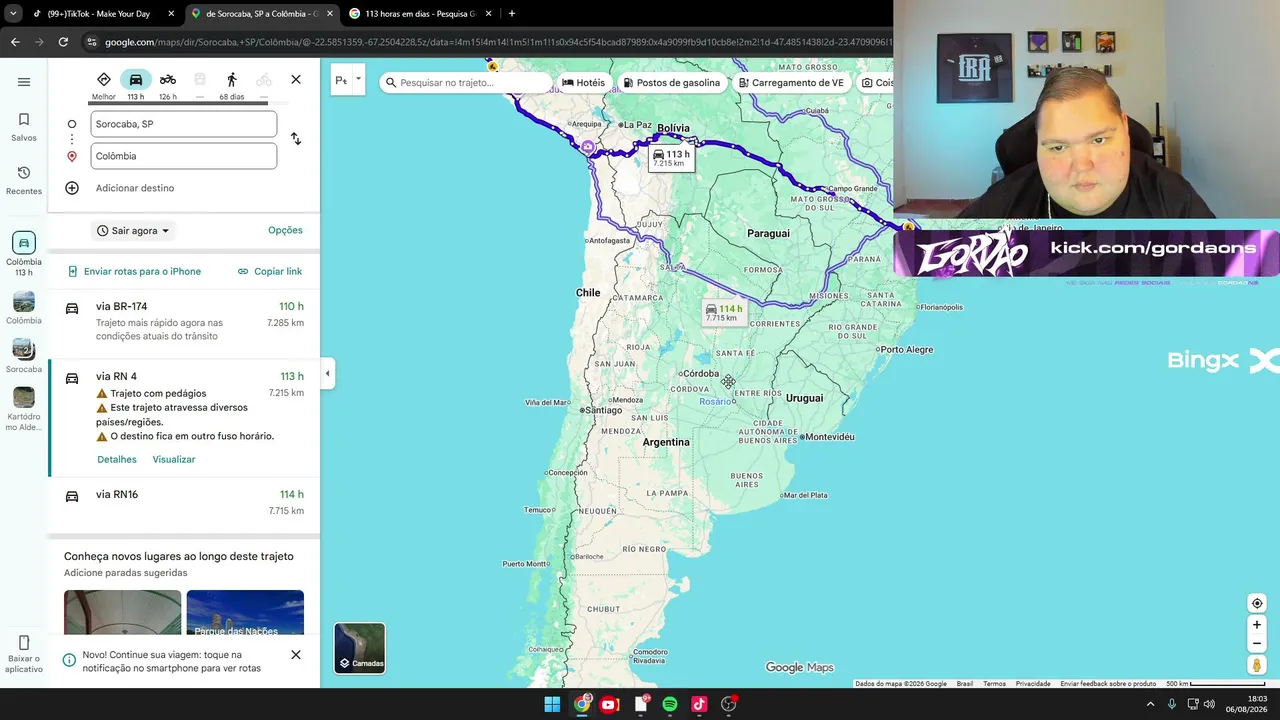Open the Recentes history panel
This screenshot has height=720, width=1280.
[24, 180]
